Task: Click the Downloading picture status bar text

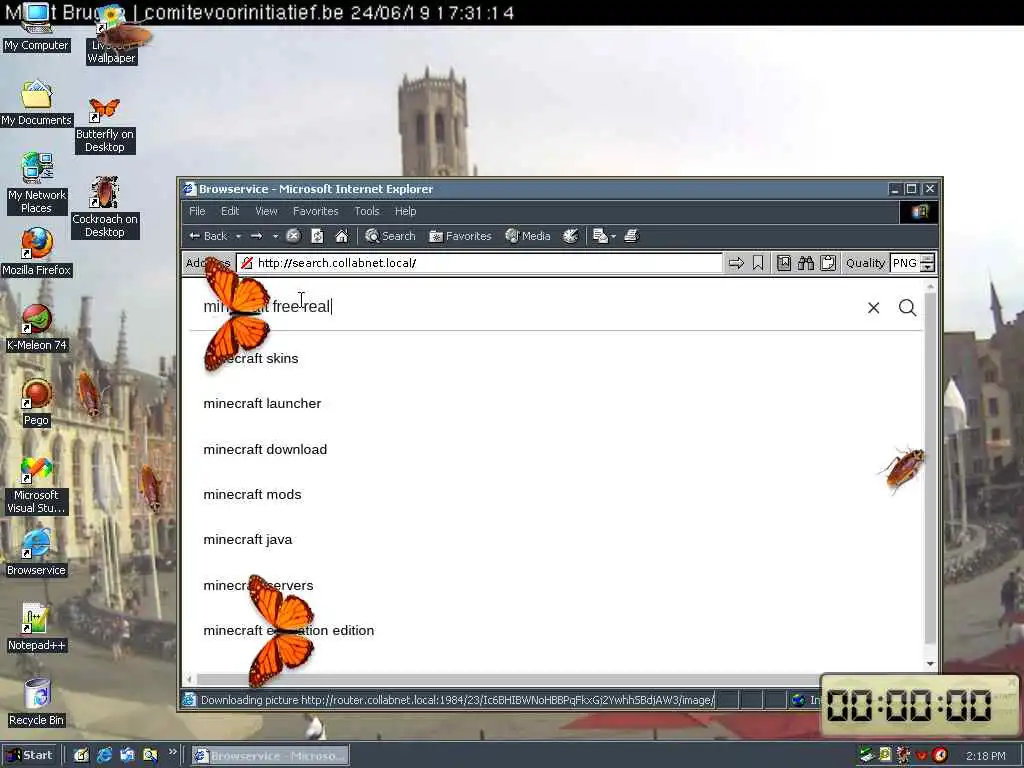Action: [457, 700]
